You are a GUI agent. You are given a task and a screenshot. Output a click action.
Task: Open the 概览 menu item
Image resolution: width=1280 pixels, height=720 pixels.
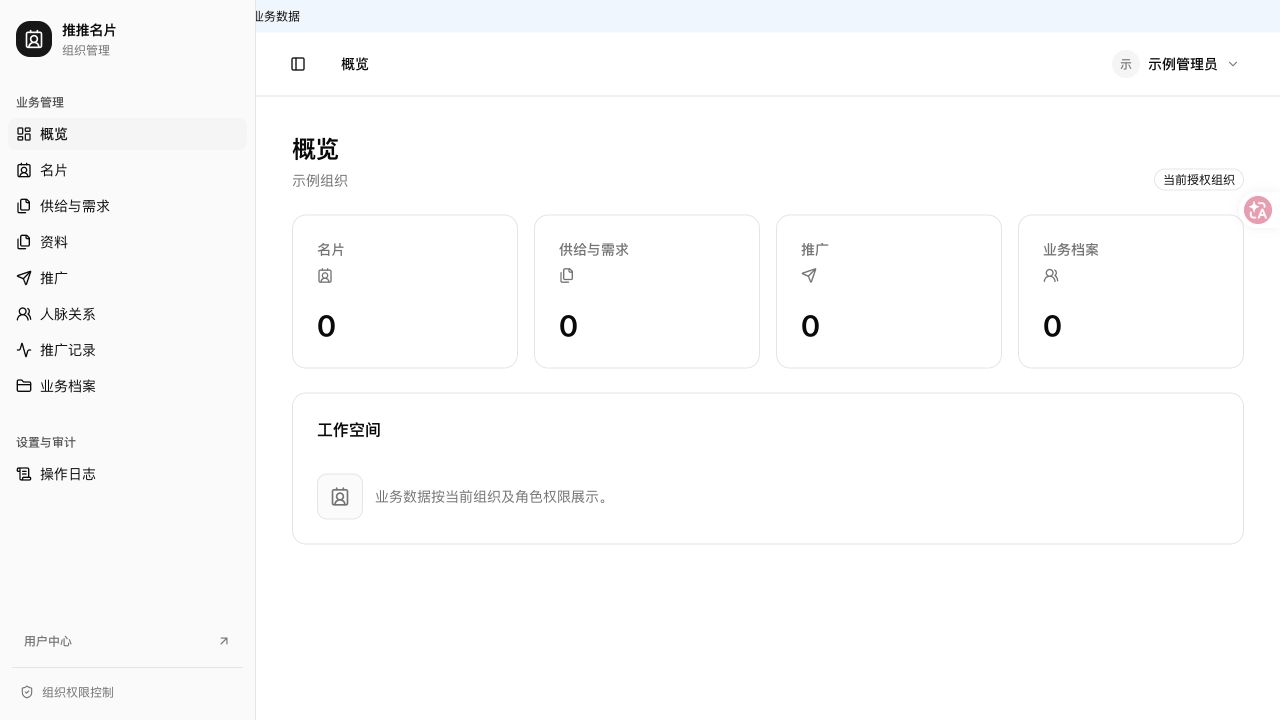tap(127, 134)
